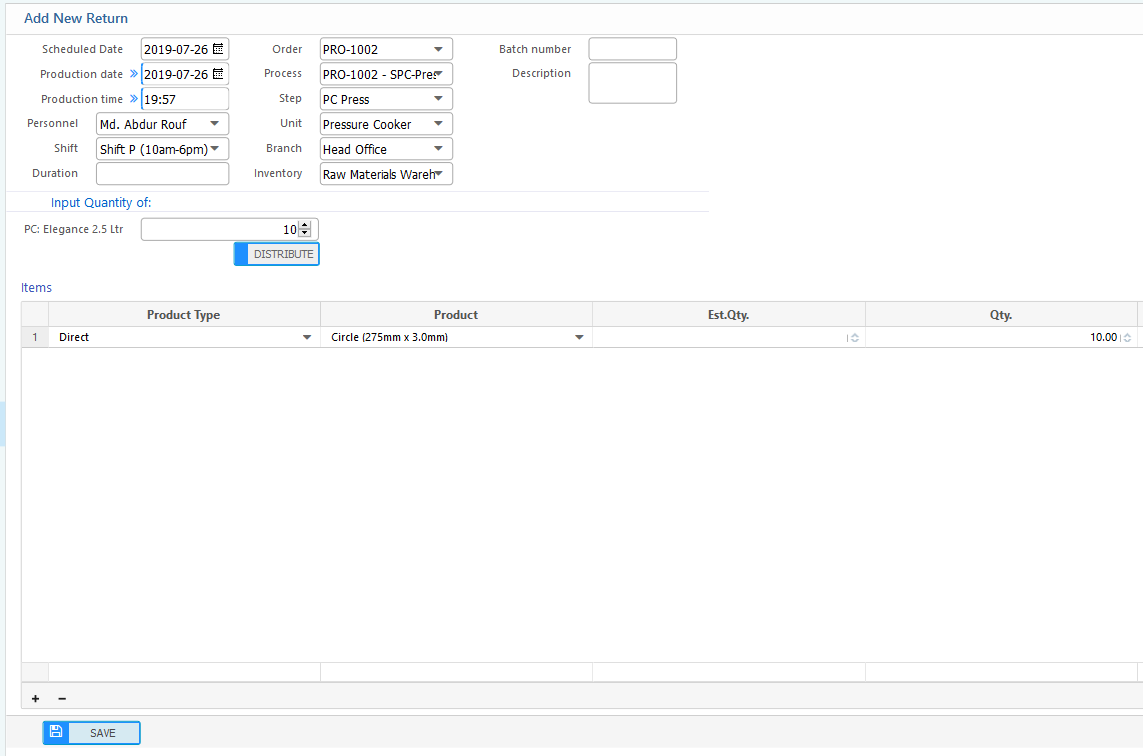The height and width of the screenshot is (756, 1143).
Task: Click the Product column header
Action: (456, 315)
